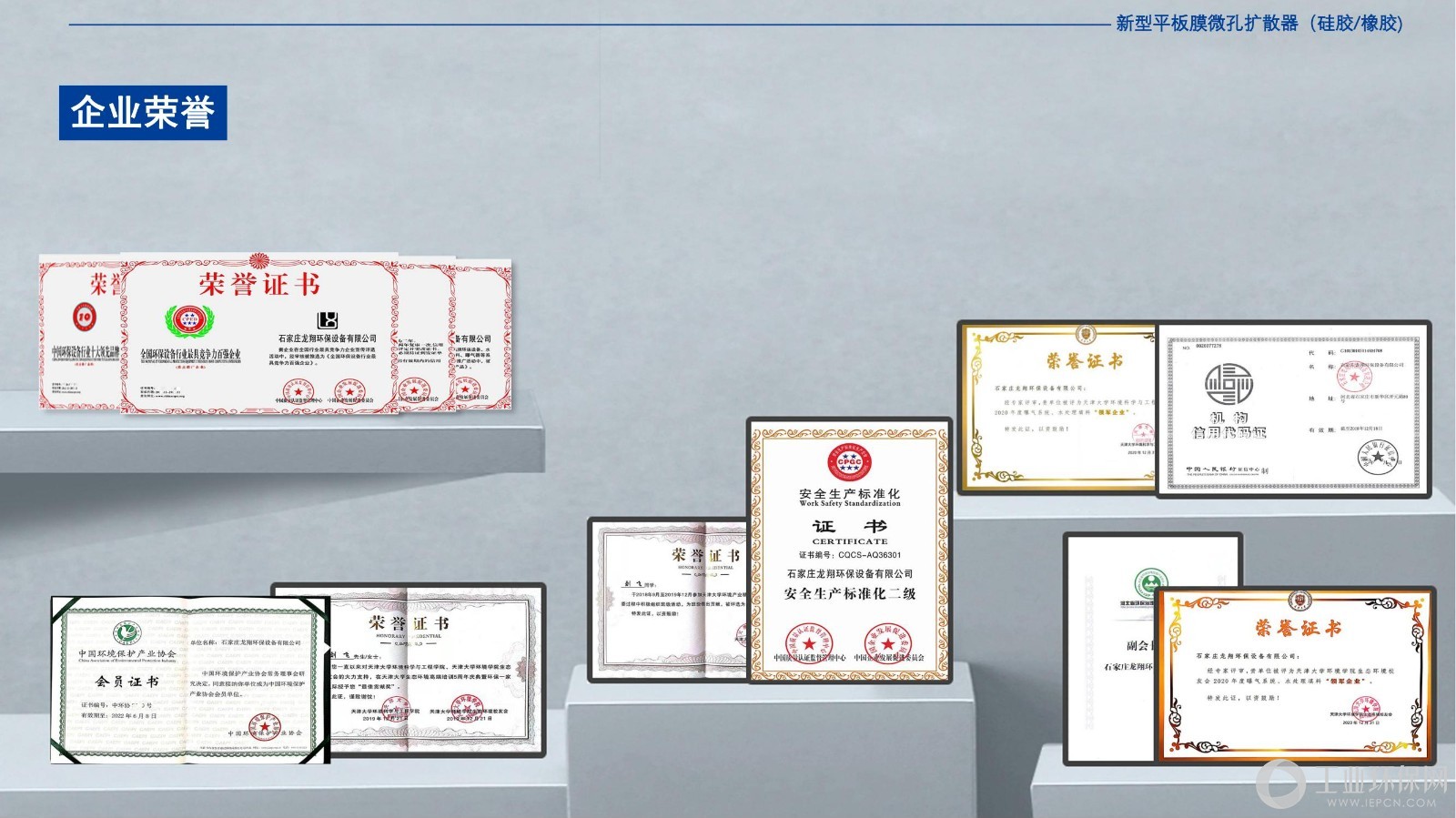The image size is (1456, 818).
Task: Open the 安全生产标准化 certificate
Action: 849,550
